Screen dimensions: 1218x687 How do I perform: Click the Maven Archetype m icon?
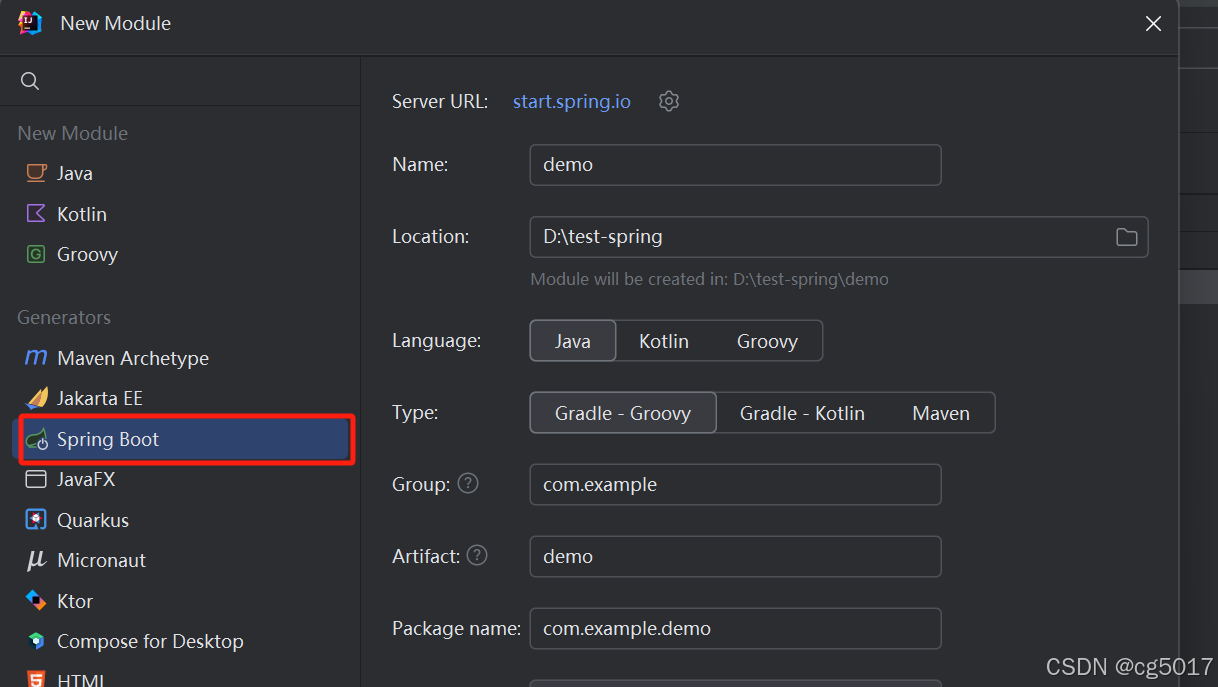[36, 358]
